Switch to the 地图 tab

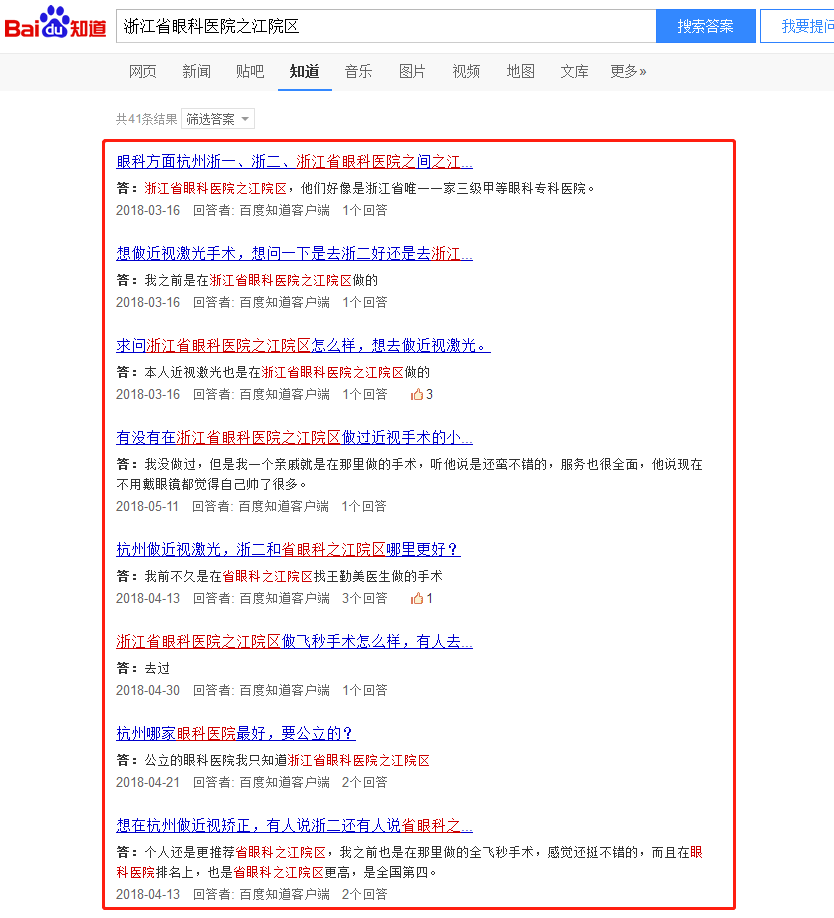pos(520,71)
